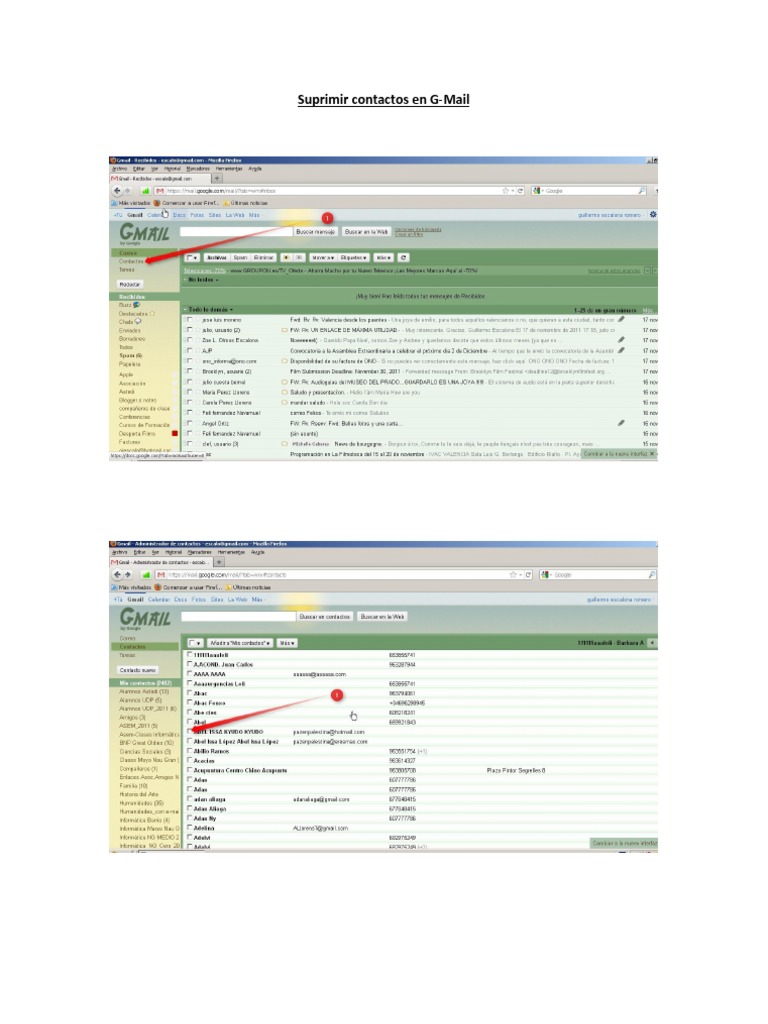The image size is (768, 1024).
Task: Click Gmail logo in contacts window
Action: [x=144, y=618]
